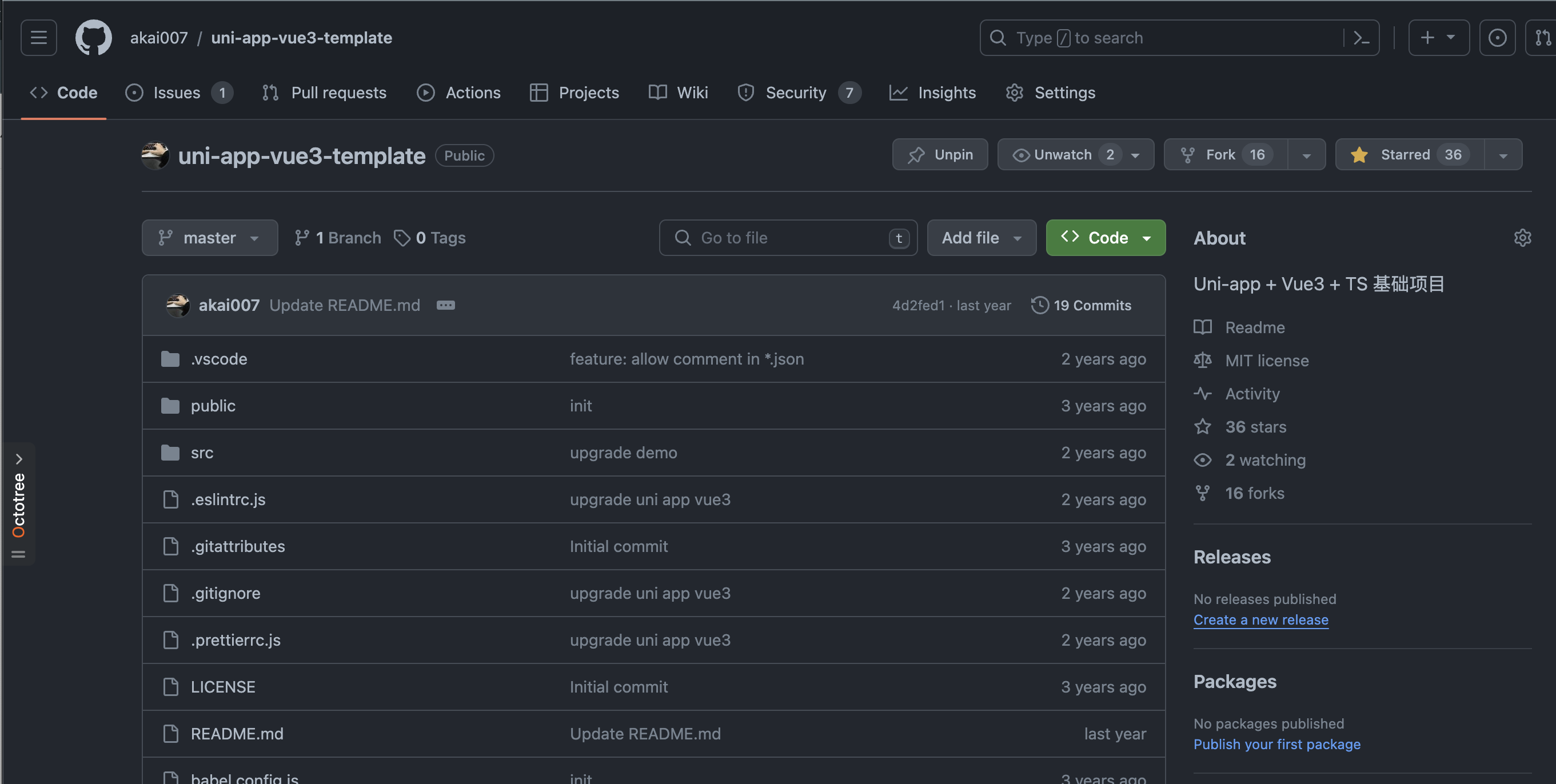Image resolution: width=1556 pixels, height=784 pixels.
Task: Open the star lists dropdown arrow
Action: click(x=1503, y=155)
